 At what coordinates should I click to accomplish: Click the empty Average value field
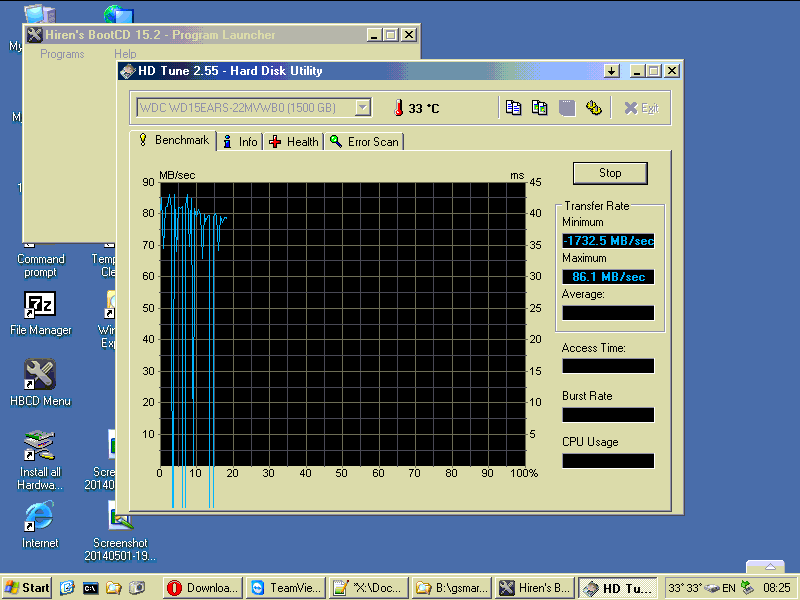coord(608,313)
